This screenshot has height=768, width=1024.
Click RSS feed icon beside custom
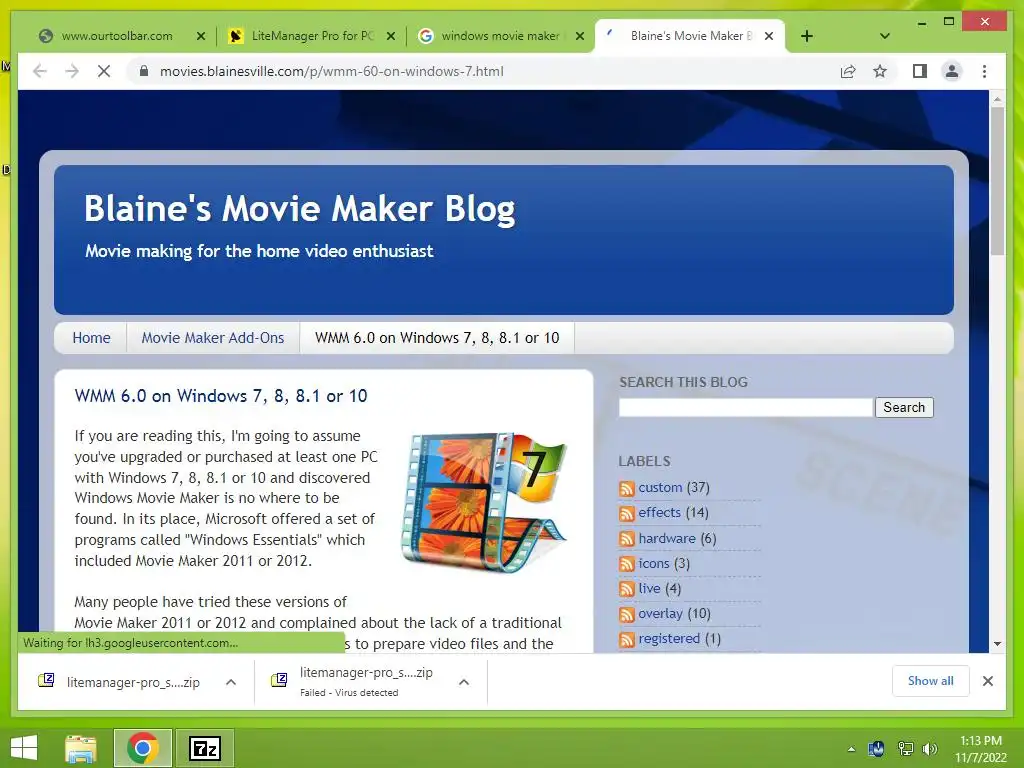[627, 488]
